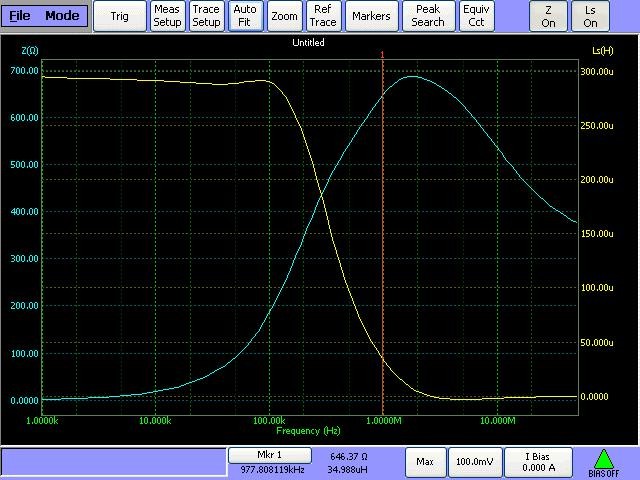Image resolution: width=640 pixels, height=480 pixels.
Task: Open Meas Setup
Action: pos(167,16)
